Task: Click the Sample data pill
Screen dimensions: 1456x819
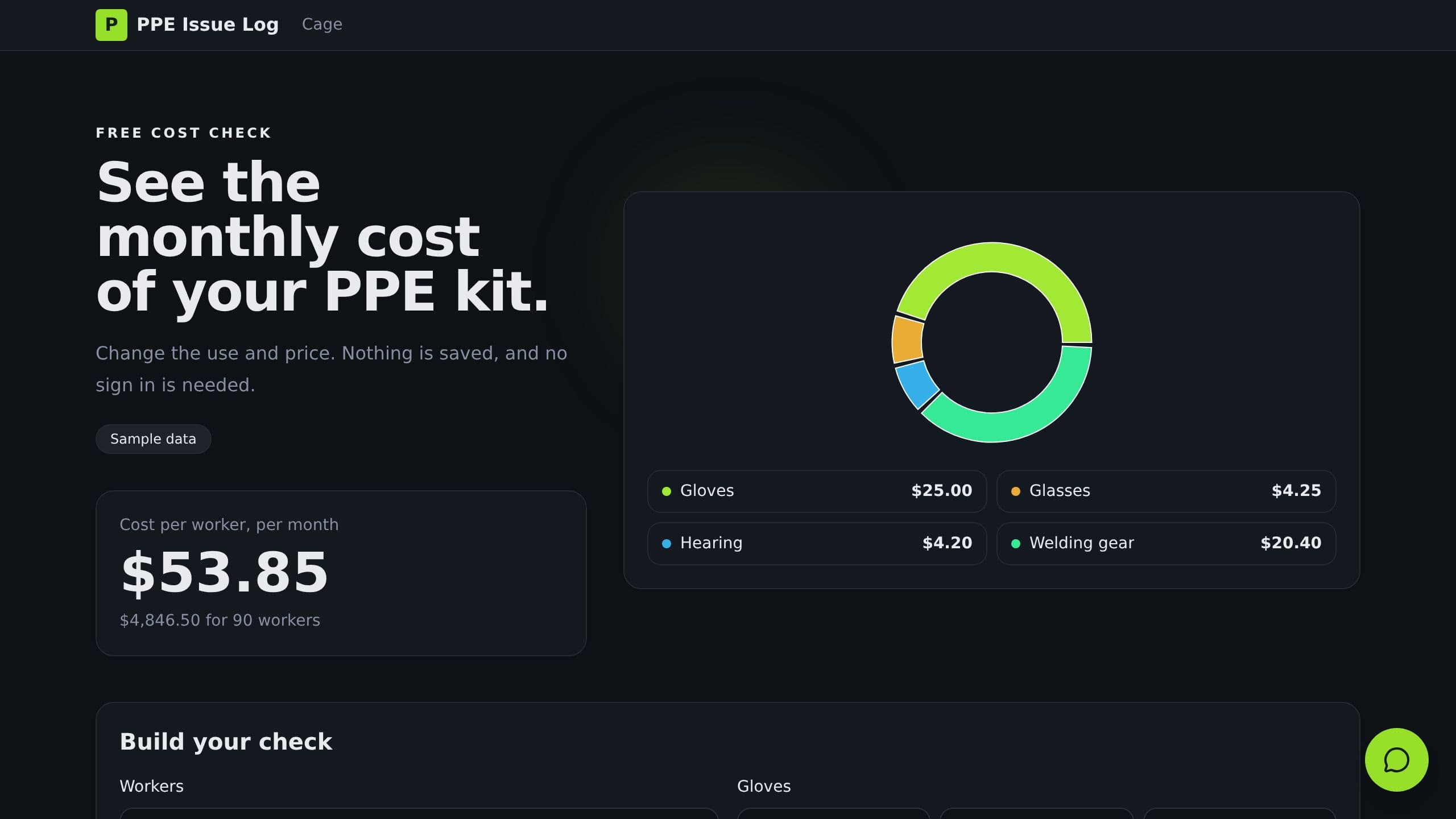Action: coord(153,439)
